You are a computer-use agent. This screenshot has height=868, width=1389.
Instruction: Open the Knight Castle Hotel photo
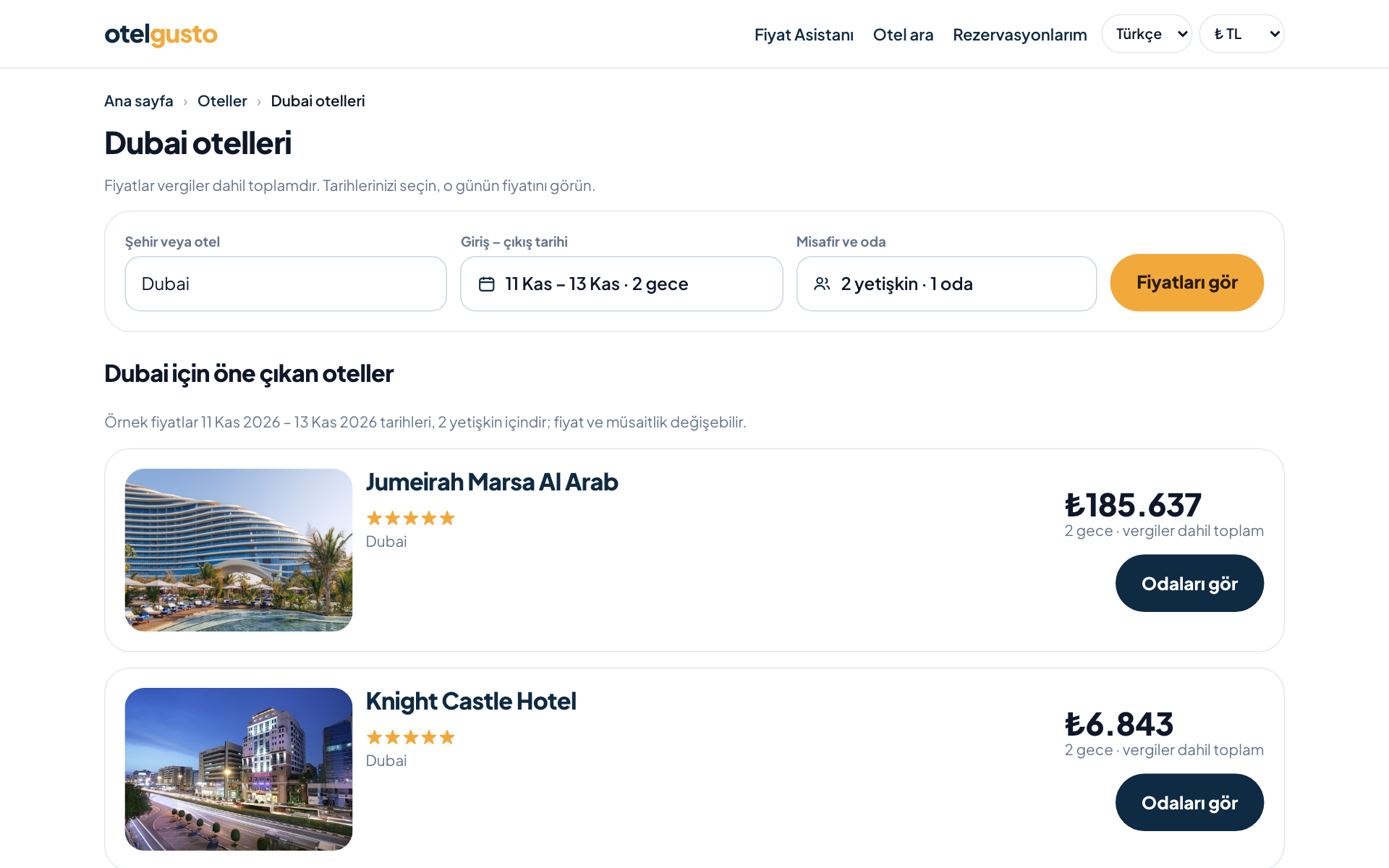239,769
